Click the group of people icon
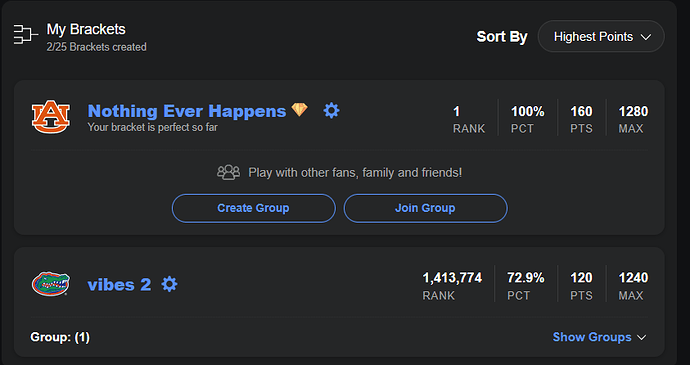690x365 pixels. point(228,173)
